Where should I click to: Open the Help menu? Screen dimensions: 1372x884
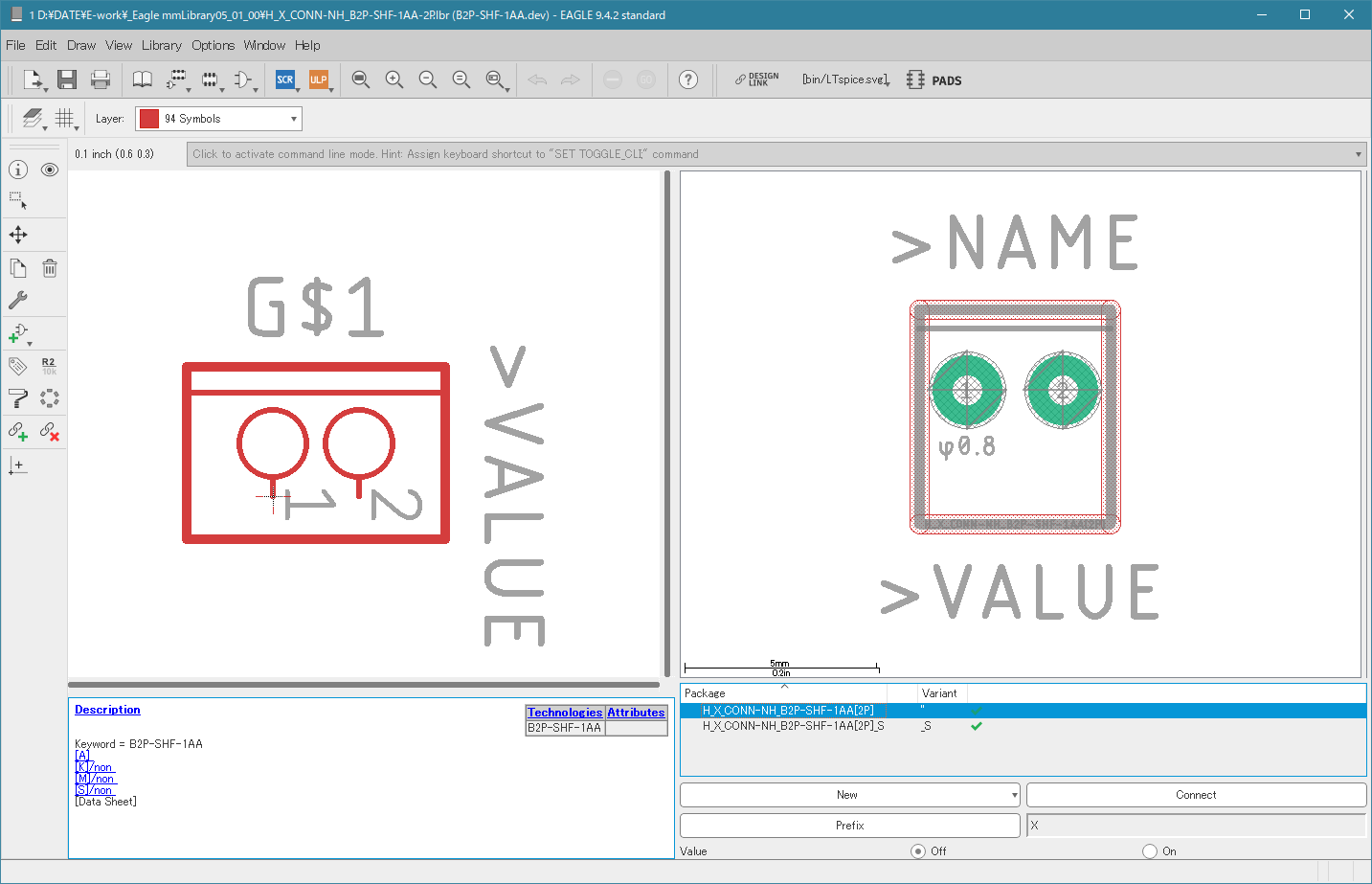click(307, 45)
